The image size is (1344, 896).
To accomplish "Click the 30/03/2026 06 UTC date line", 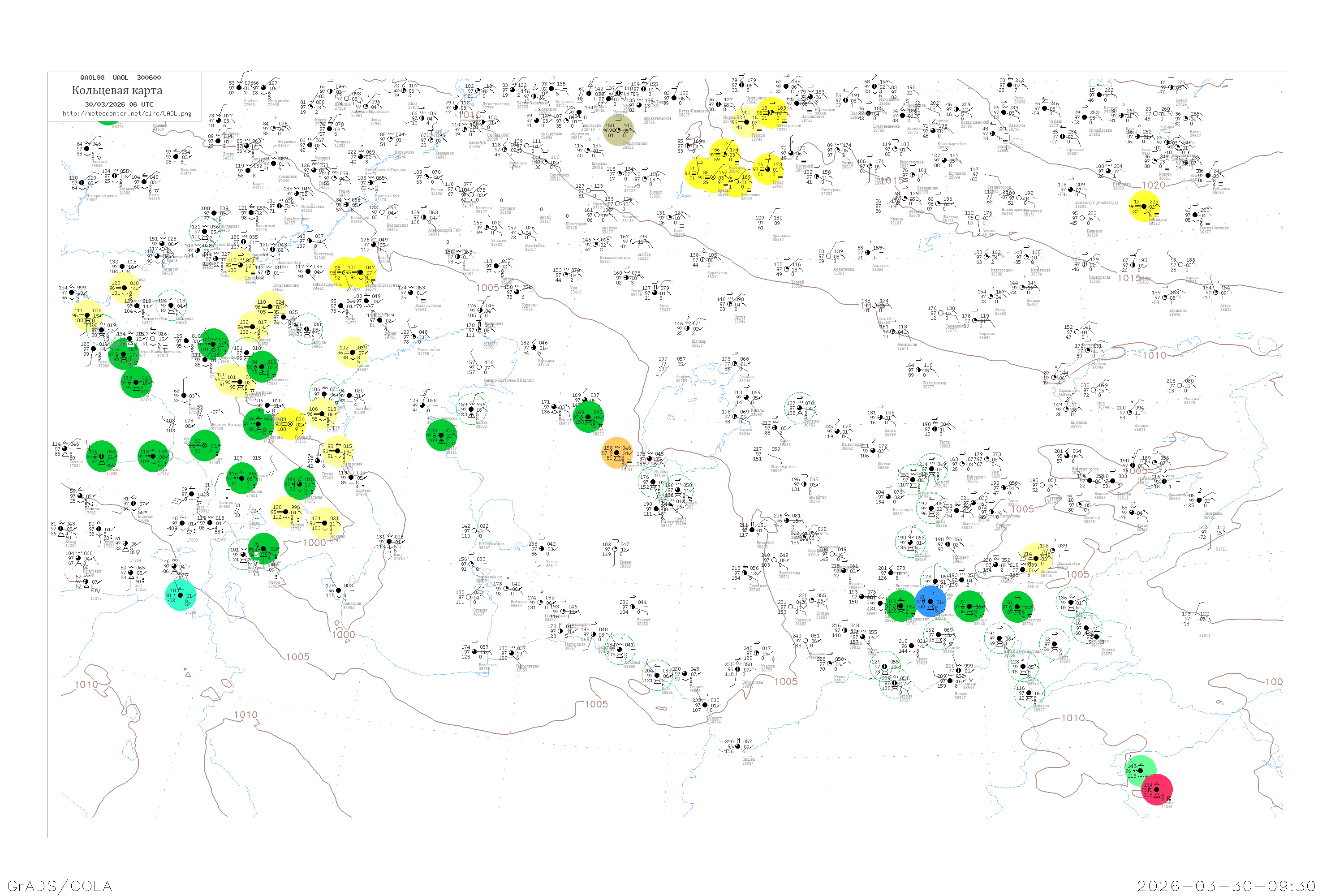I will point(119,104).
